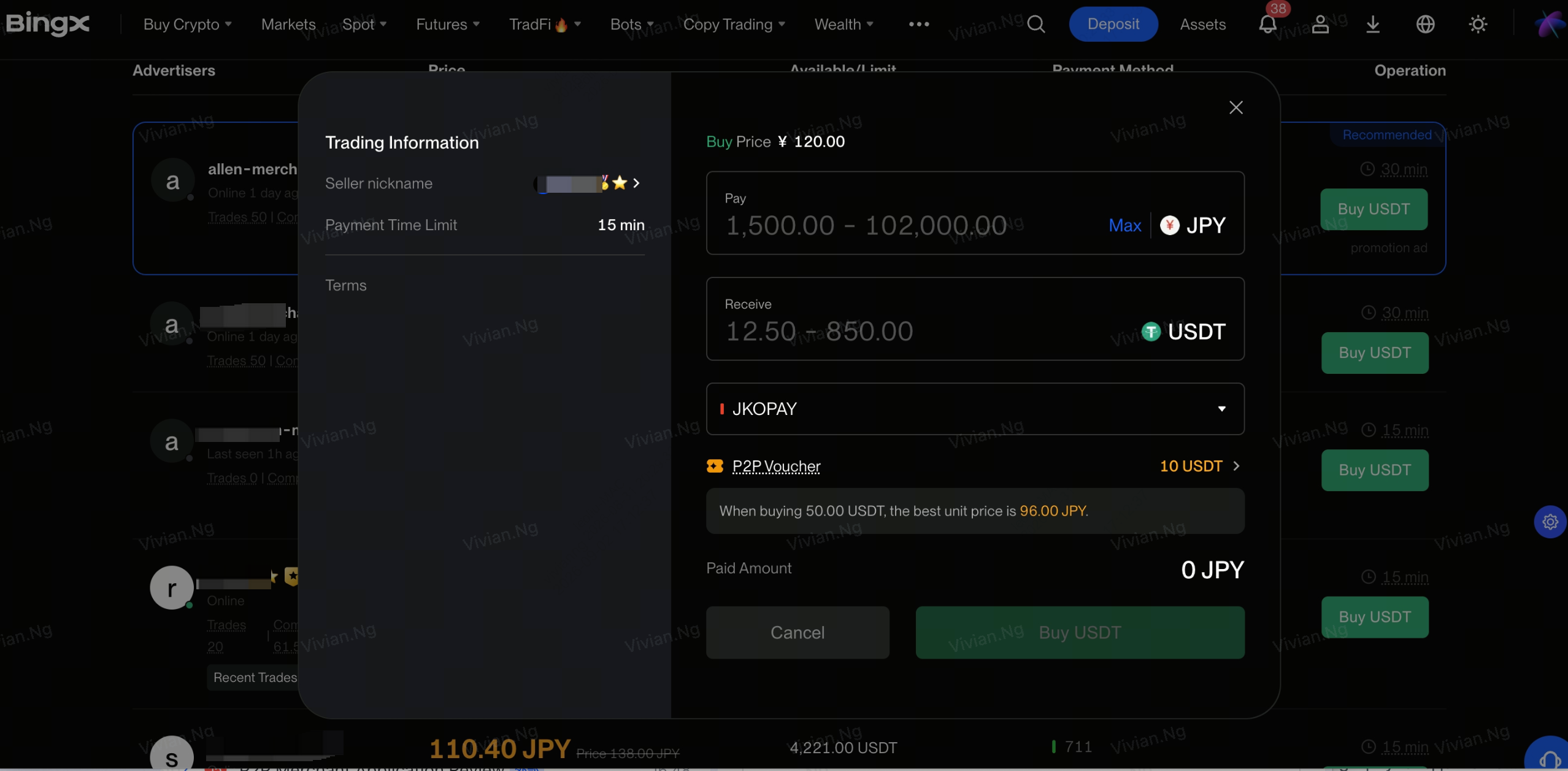Click the Recommended badge
This screenshot has height=771, width=1568.
1386,135
